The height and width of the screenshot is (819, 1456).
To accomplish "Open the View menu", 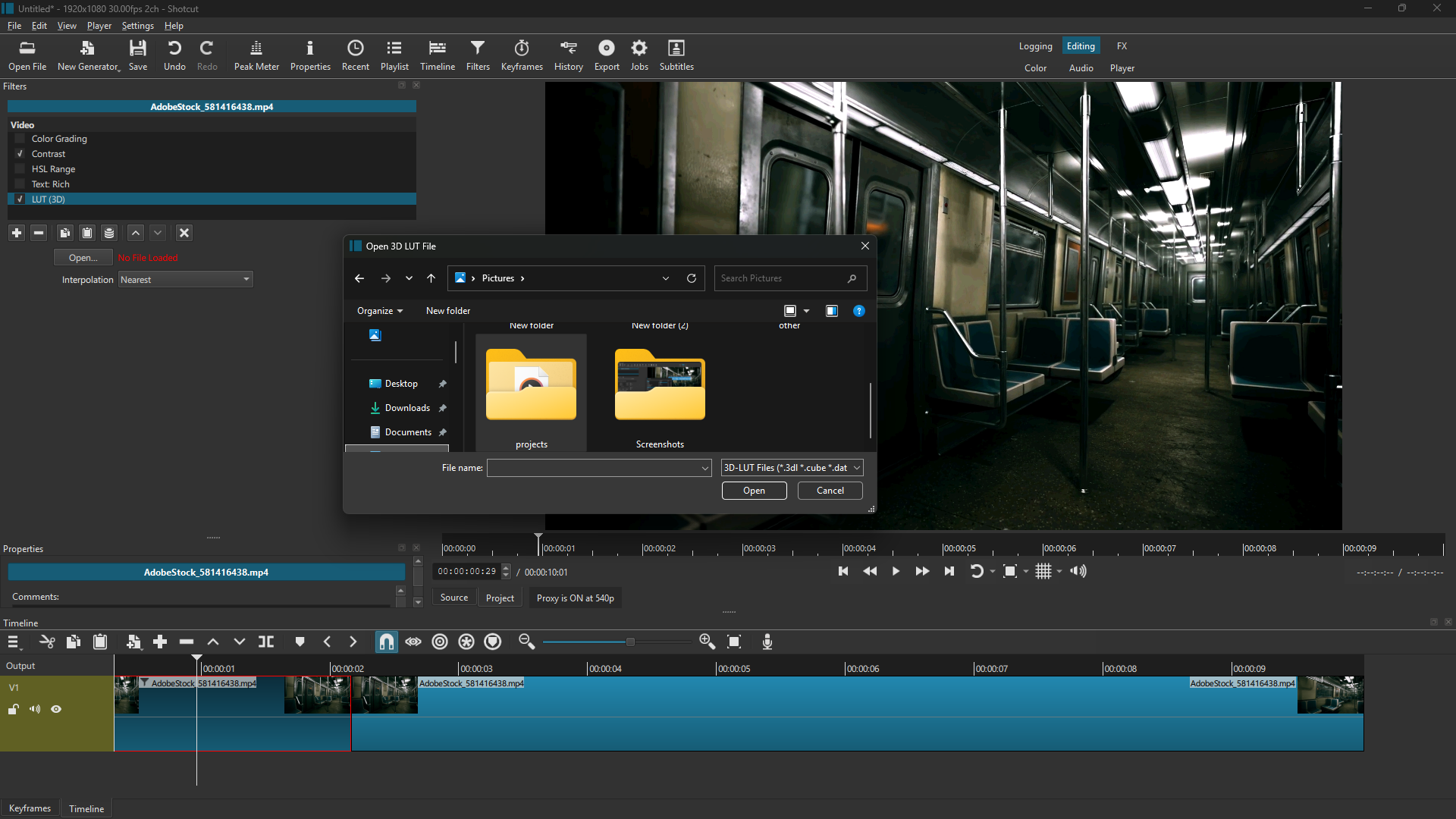I will point(67,26).
